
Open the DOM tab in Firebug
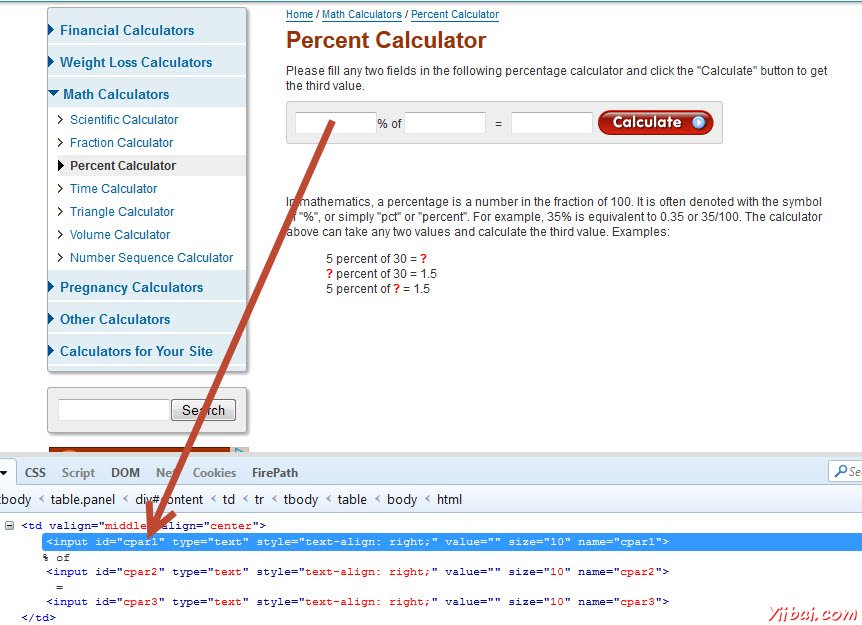click(125, 472)
